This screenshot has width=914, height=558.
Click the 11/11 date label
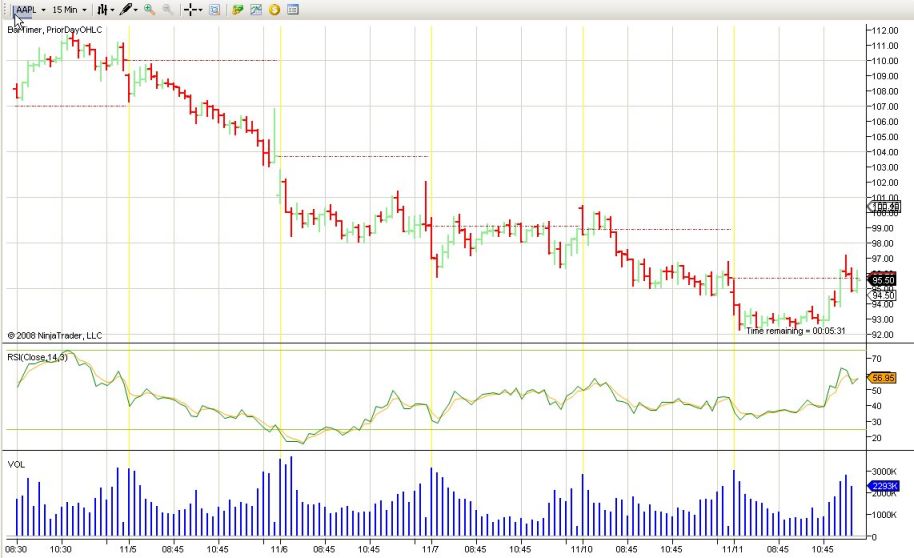(733, 549)
